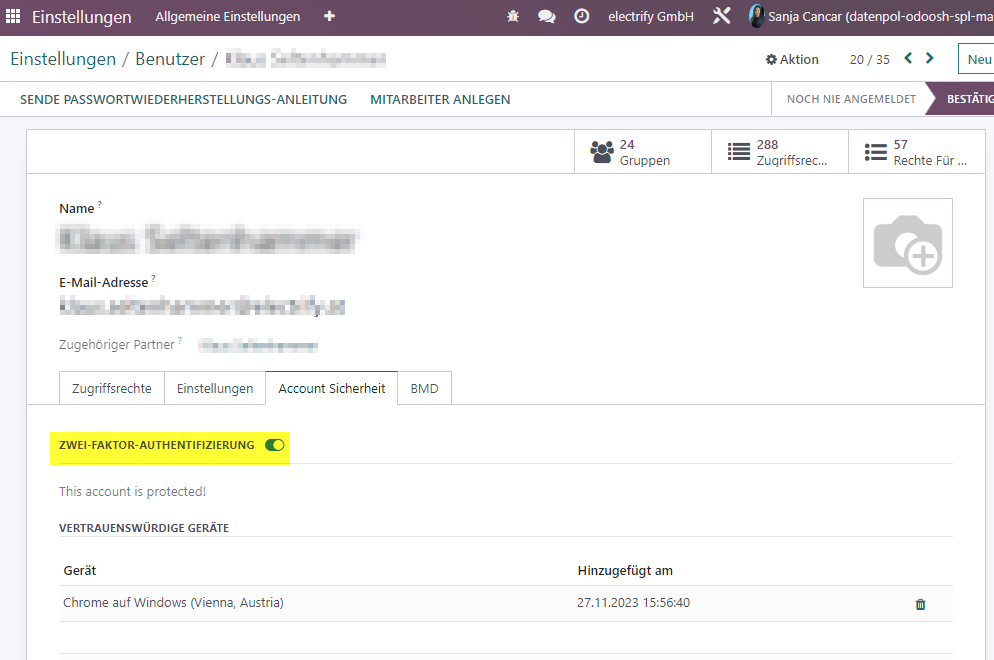
Task: Click the Mitarbeiter anlegen button
Action: (x=440, y=100)
